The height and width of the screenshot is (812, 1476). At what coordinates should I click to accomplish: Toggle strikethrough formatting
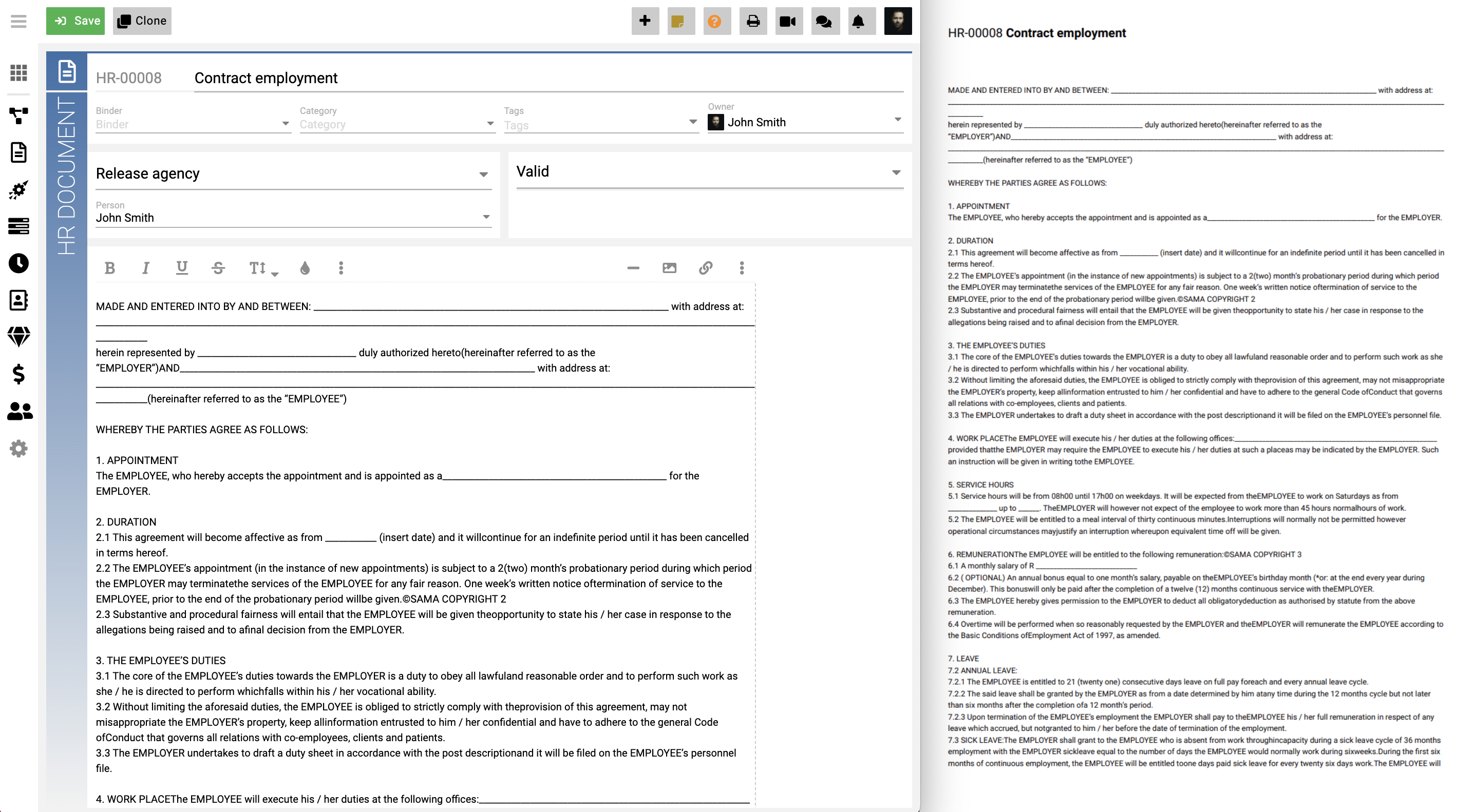coord(218,268)
